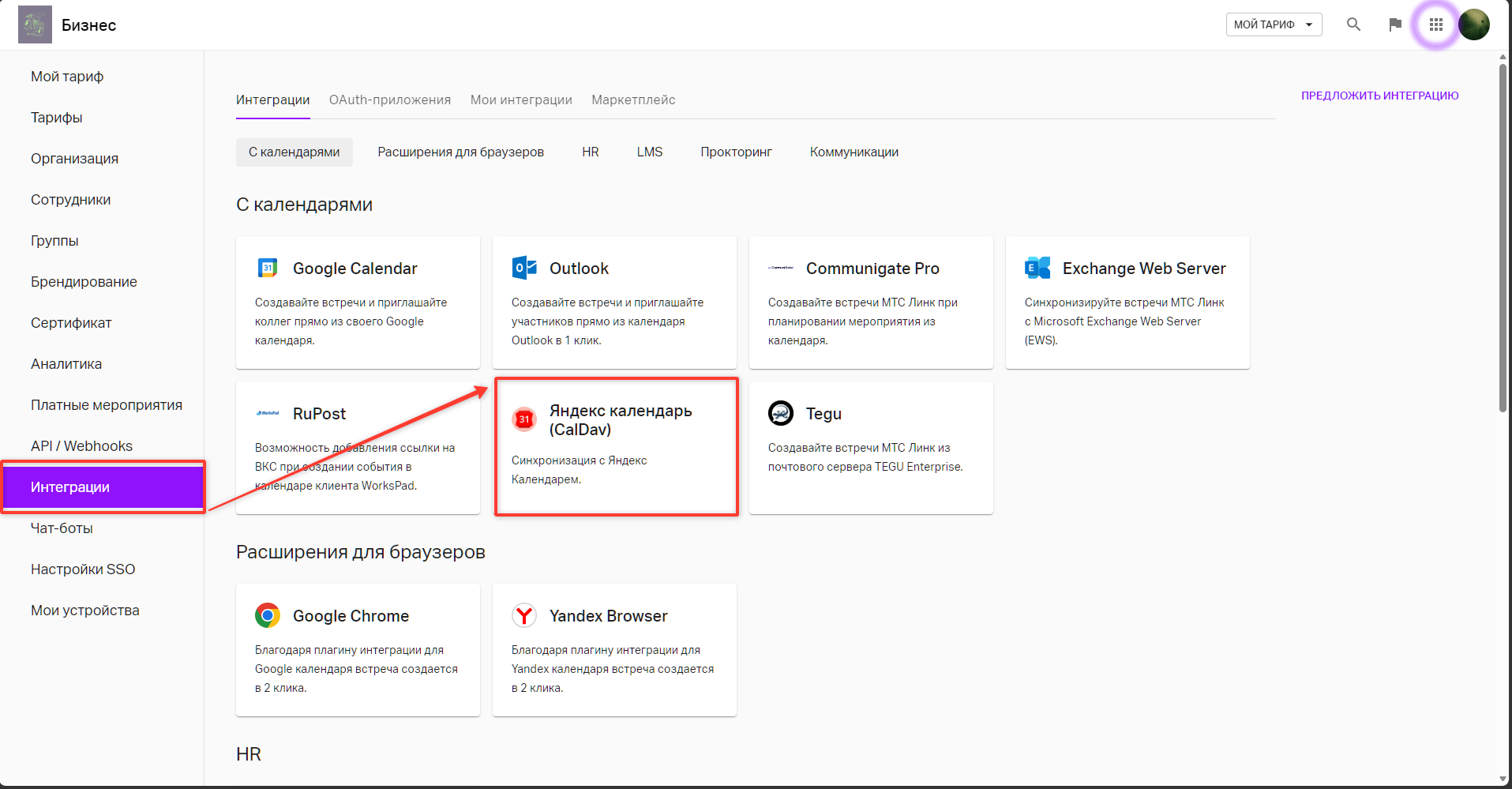Click the flag icon in the header

coord(1395,24)
